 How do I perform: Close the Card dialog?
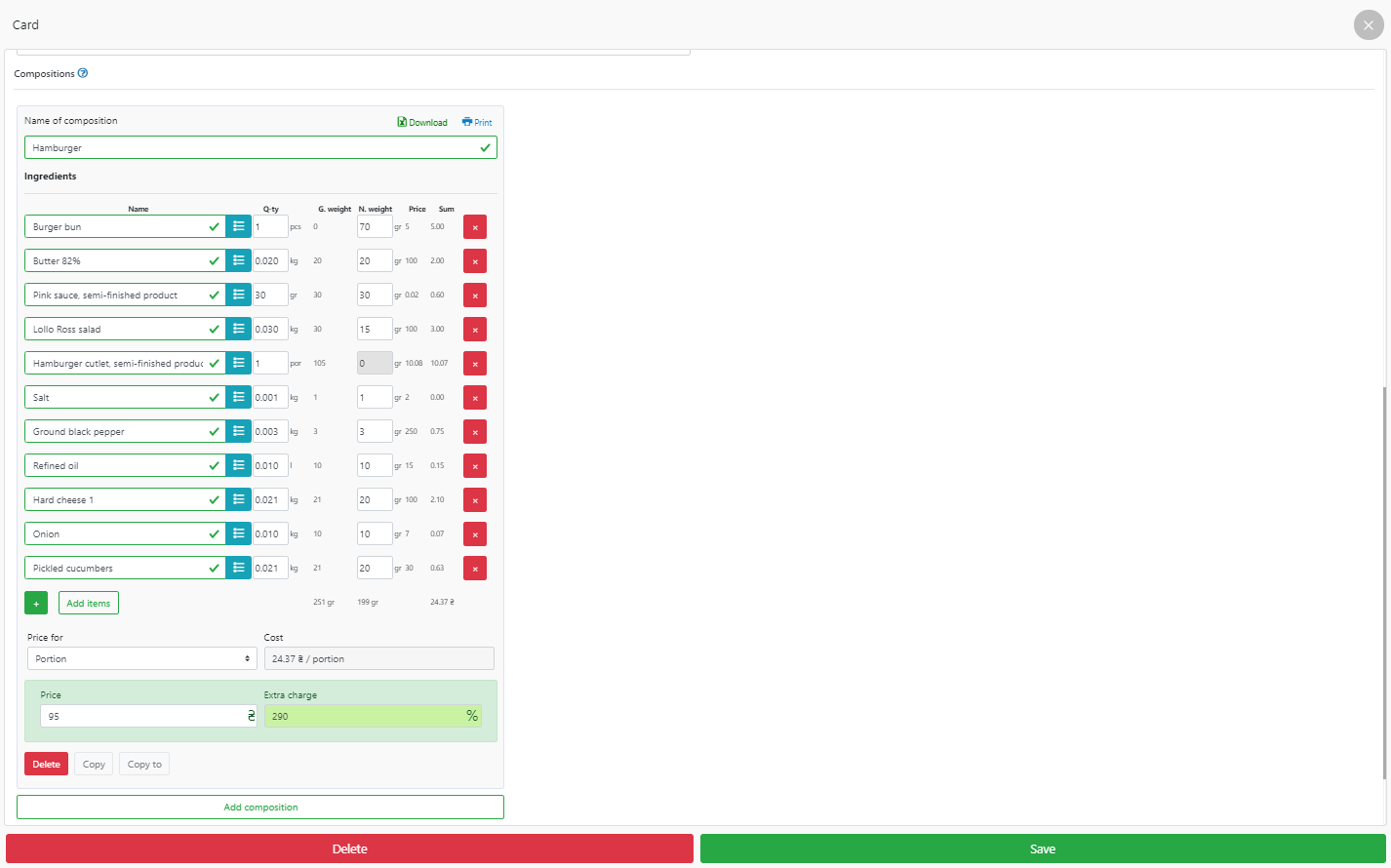pos(1368,25)
